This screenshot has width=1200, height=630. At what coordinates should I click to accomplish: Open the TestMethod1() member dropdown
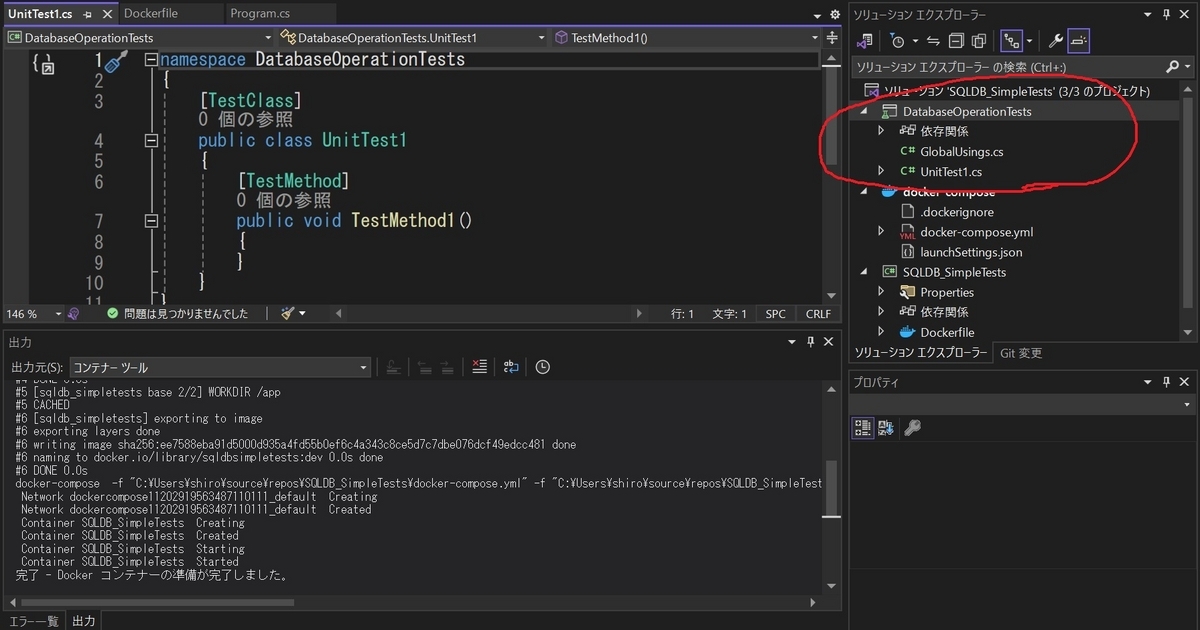coord(686,37)
